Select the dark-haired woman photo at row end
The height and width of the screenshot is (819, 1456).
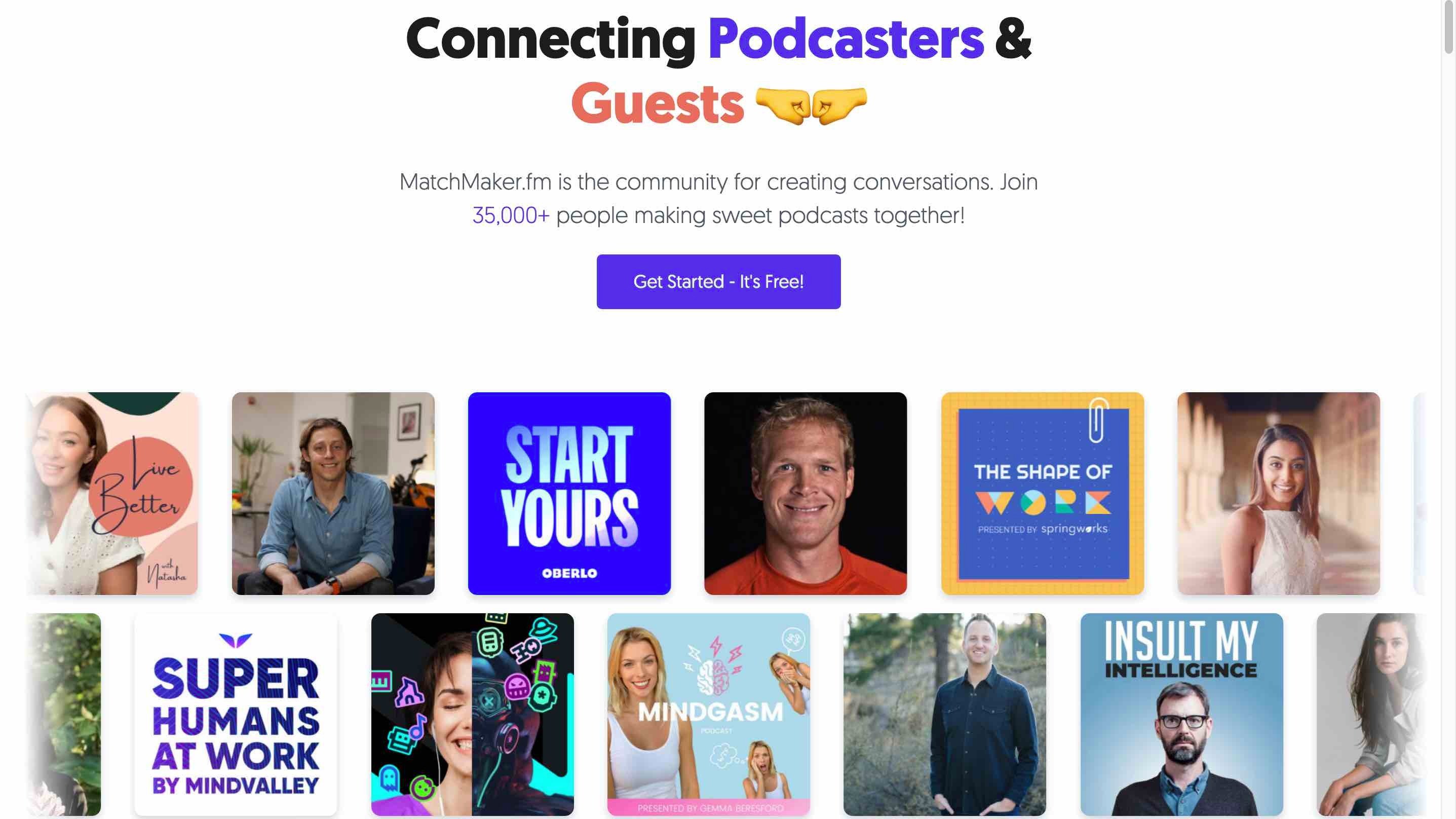click(x=1371, y=715)
